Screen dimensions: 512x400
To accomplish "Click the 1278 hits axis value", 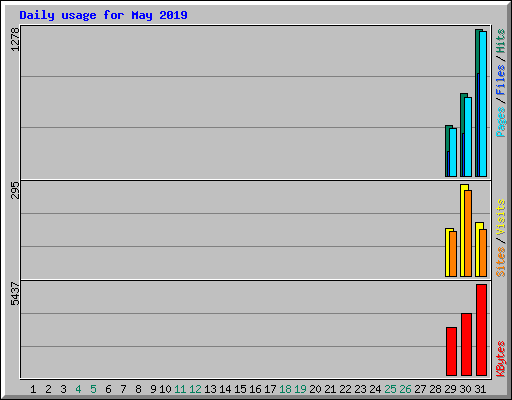I will (x=15, y=39).
